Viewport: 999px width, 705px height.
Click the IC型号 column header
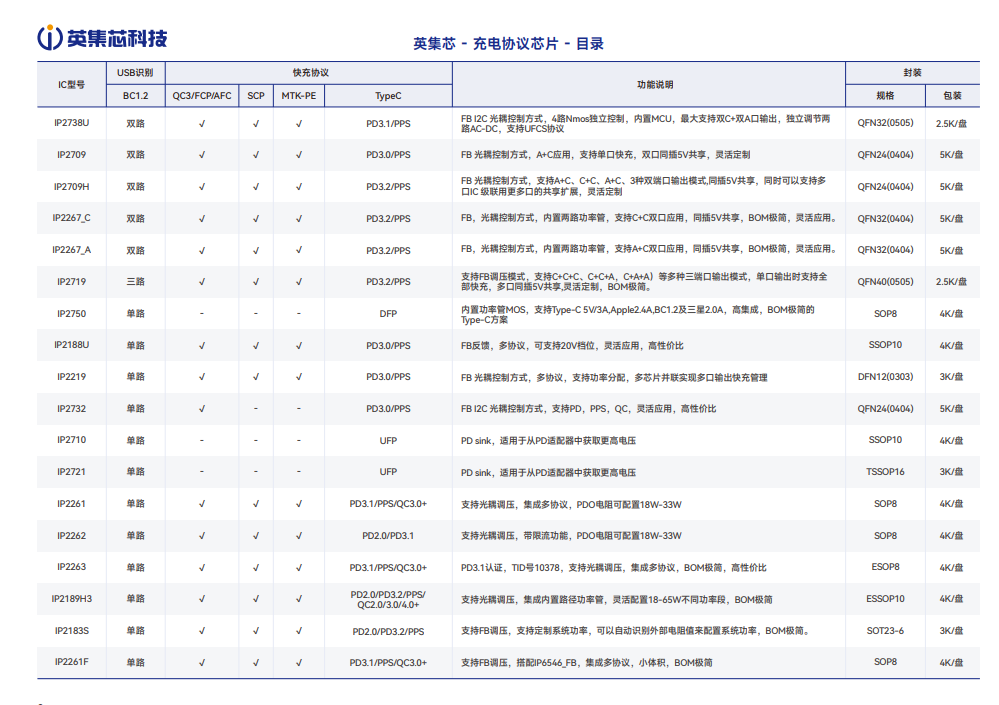pyautogui.click(x=71, y=84)
